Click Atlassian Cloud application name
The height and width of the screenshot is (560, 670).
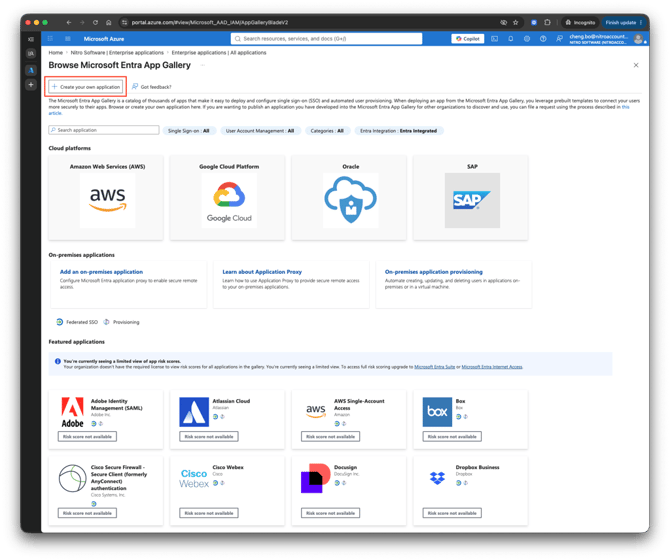coord(231,401)
